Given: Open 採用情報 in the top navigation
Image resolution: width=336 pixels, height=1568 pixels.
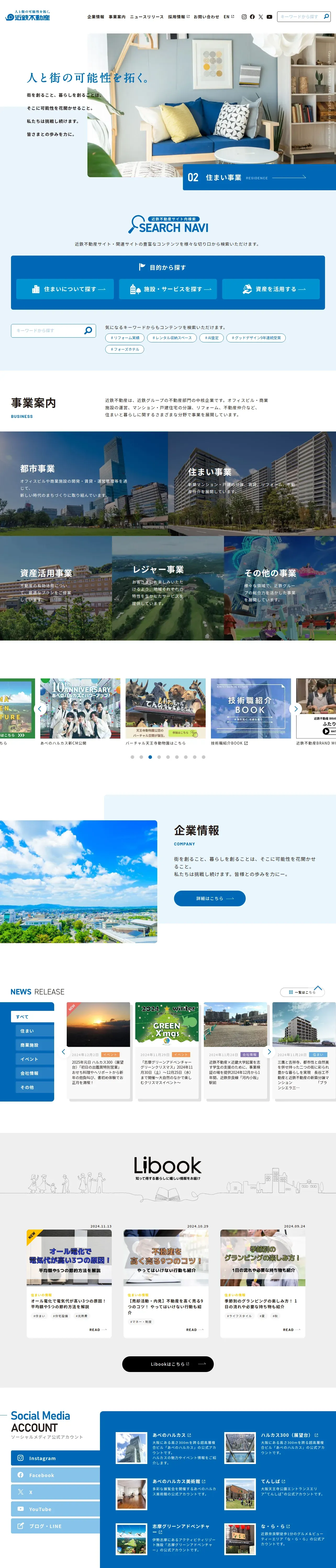Looking at the screenshot, I should [179, 17].
